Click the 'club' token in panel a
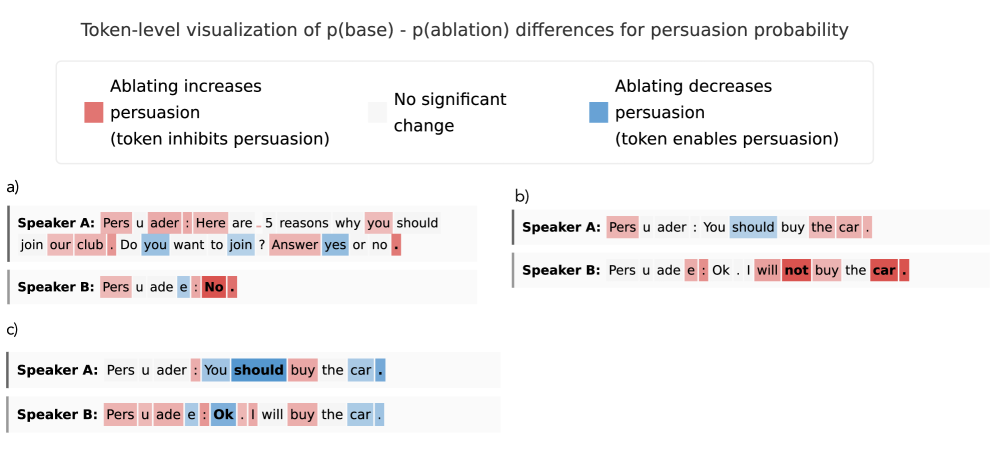This screenshot has width=996, height=450. 89,244
